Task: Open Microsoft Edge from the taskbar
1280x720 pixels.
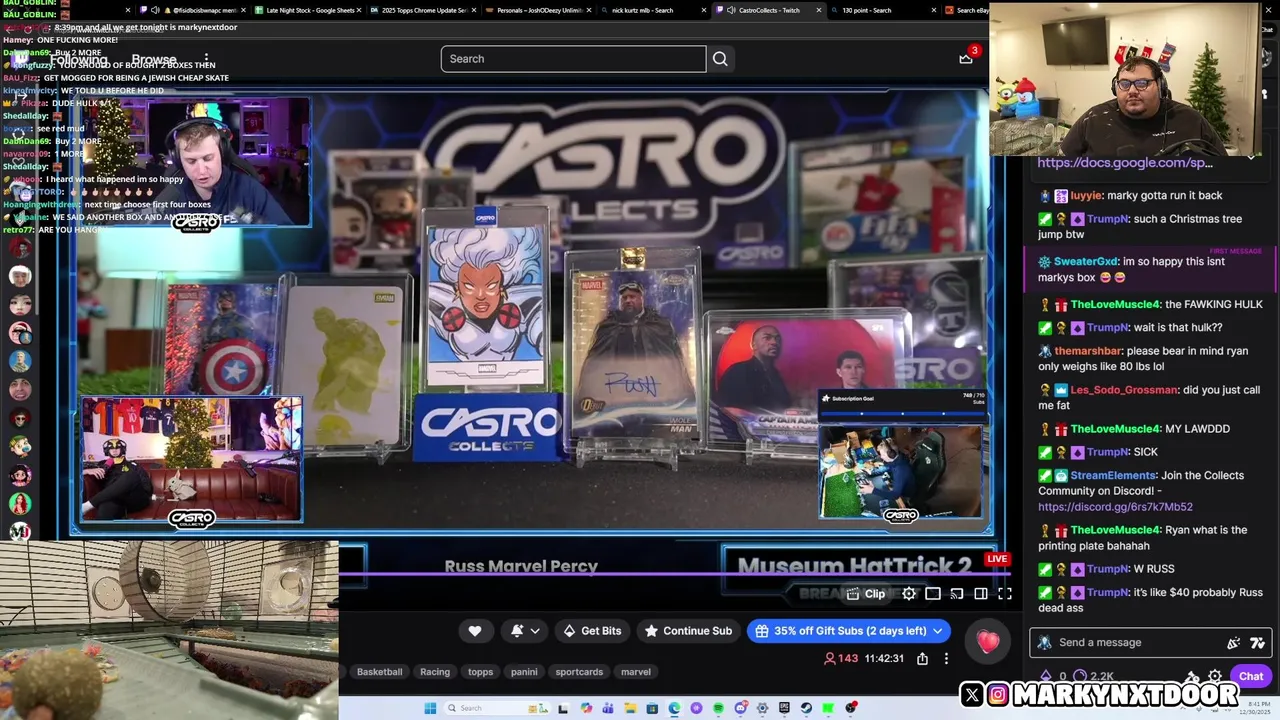Action: (x=674, y=708)
